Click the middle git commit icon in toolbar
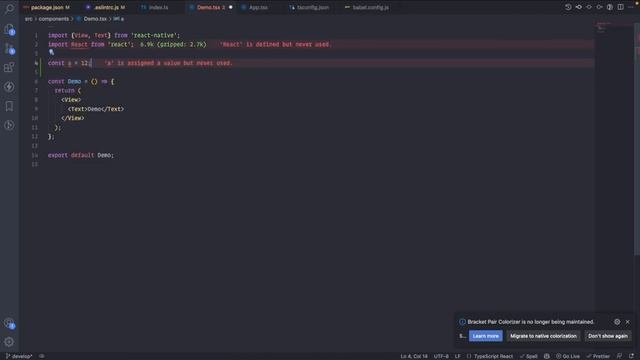Image resolution: width=640 pixels, height=360 pixels. (589, 7)
